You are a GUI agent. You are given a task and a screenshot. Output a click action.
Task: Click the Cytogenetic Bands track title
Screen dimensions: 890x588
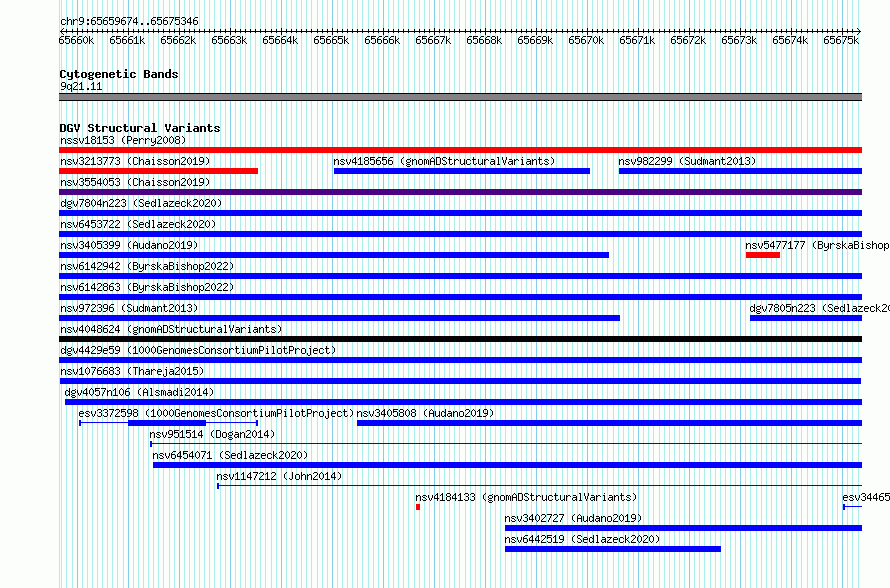point(119,74)
